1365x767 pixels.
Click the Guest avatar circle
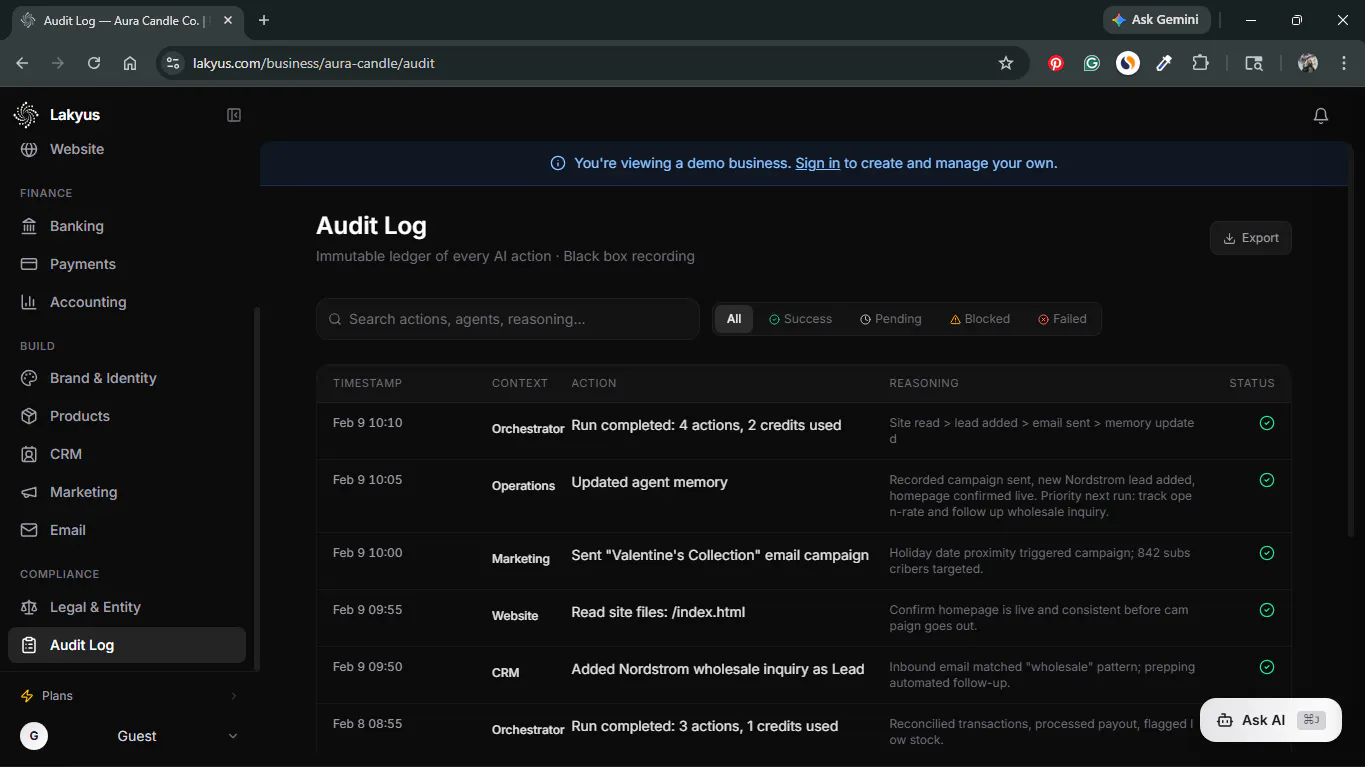click(x=34, y=736)
